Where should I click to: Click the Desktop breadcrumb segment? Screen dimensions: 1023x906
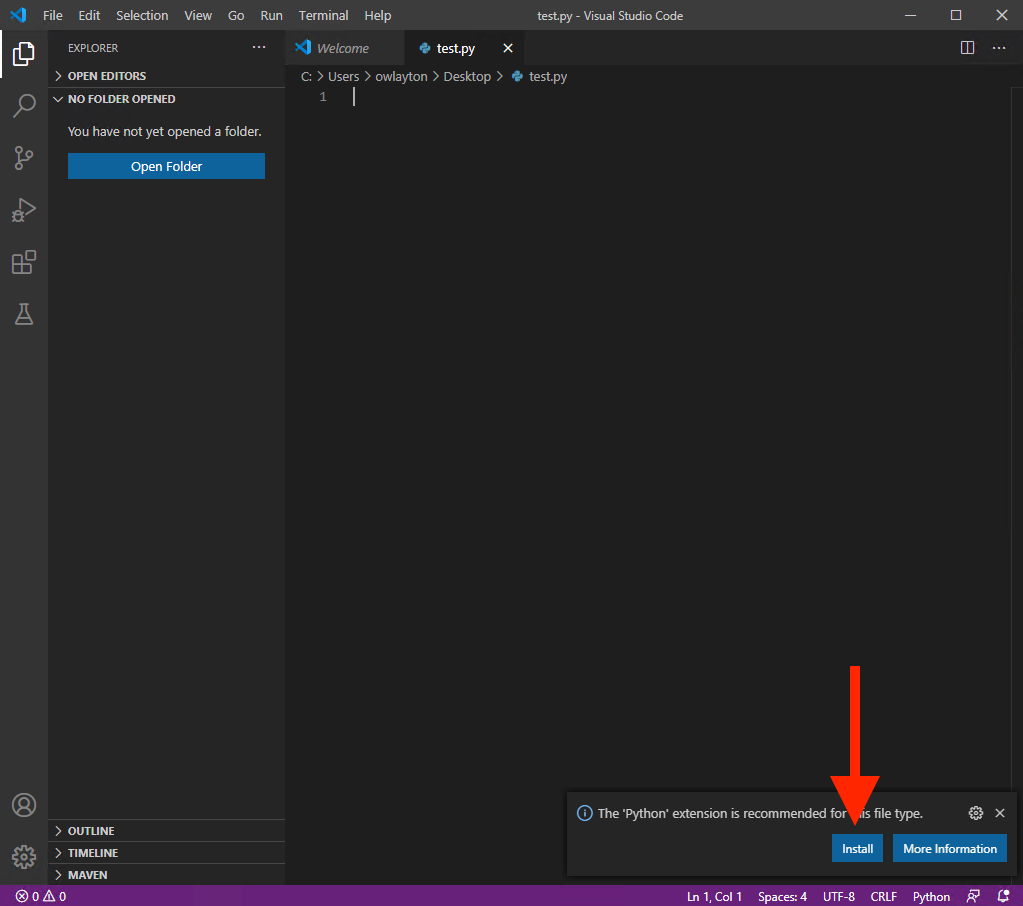(x=467, y=76)
